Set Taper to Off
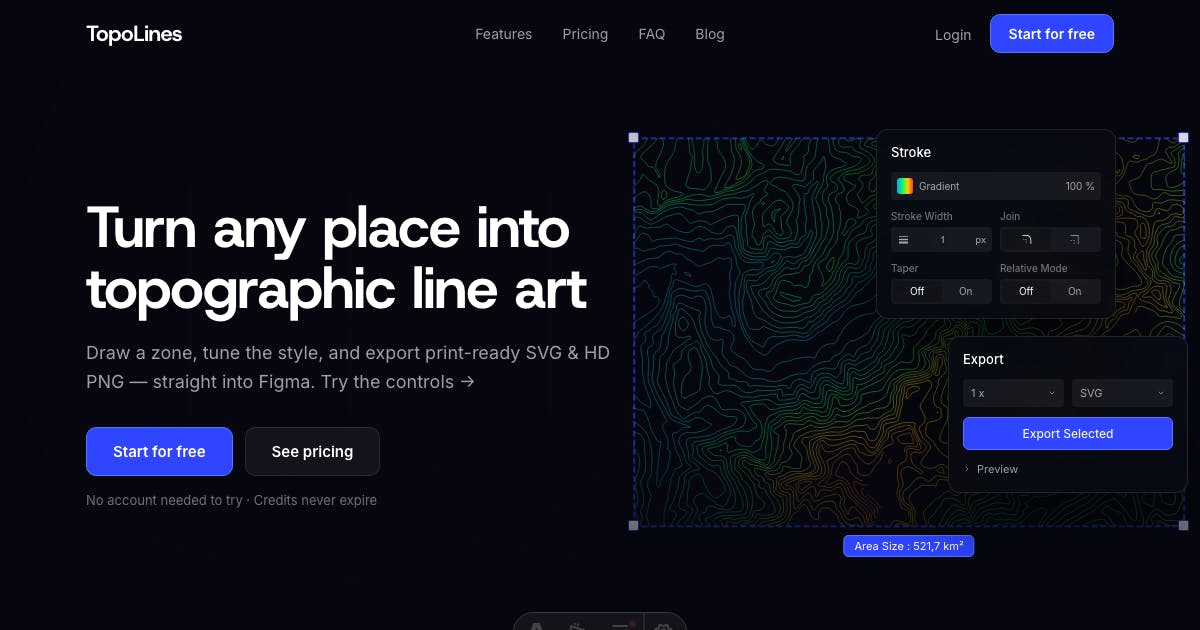The image size is (1200, 630). [x=917, y=291]
